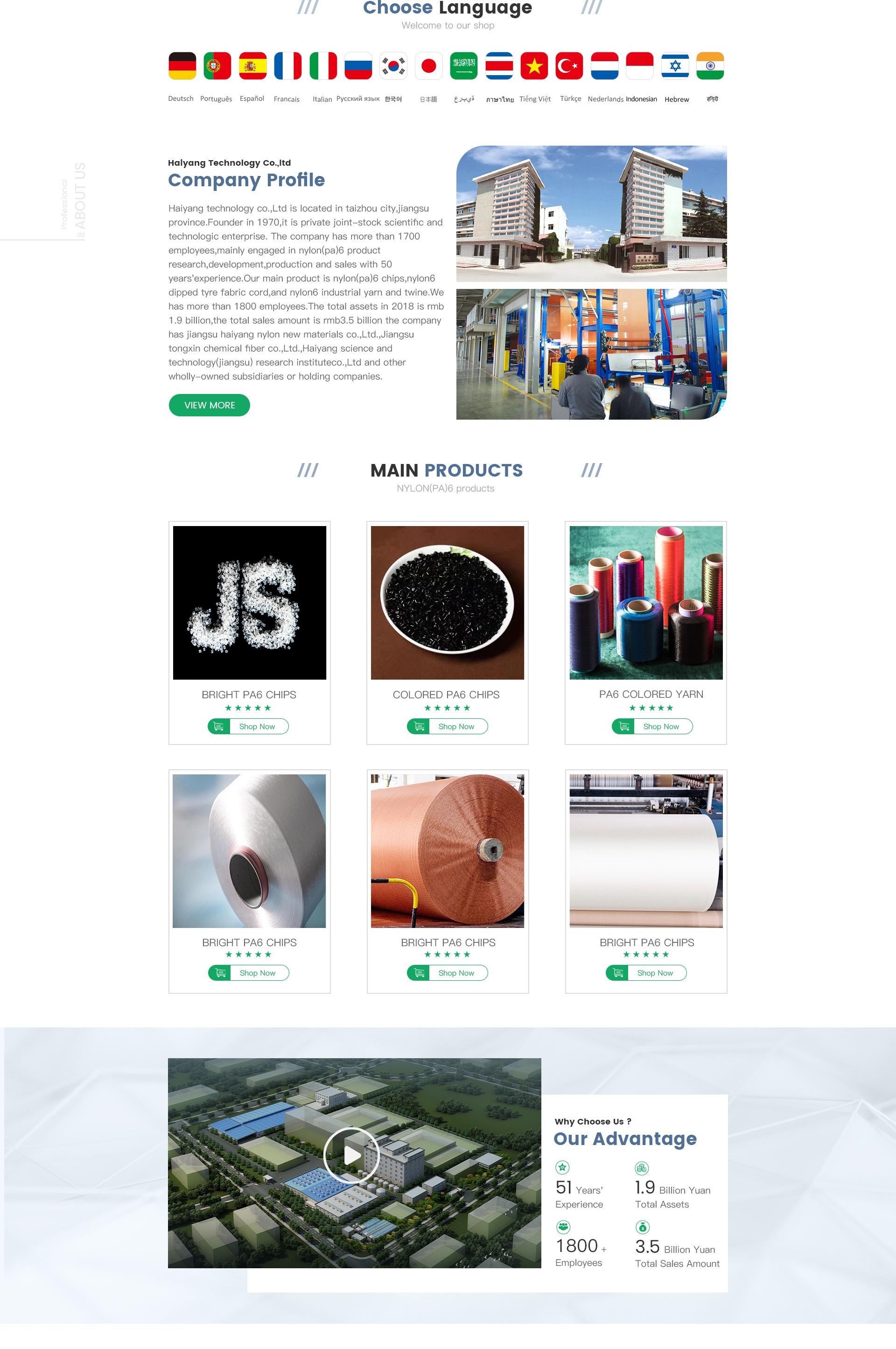896x1349 pixels.
Task: Click the Vietnamese flag icon
Action: tap(534, 66)
